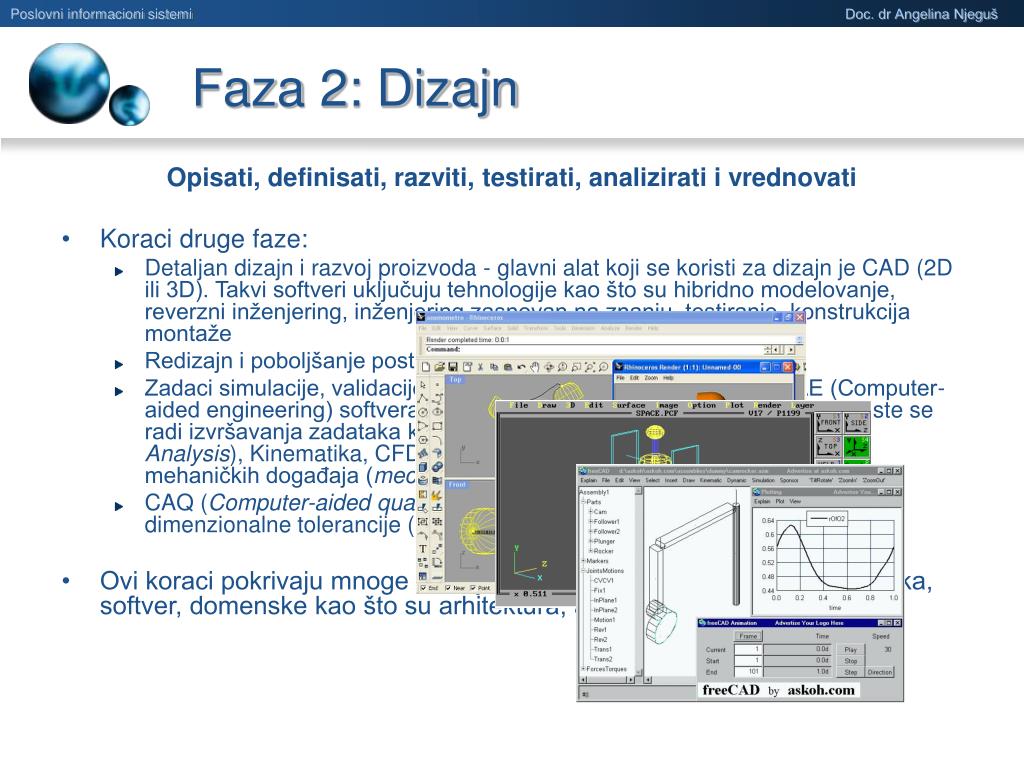The image size is (1024, 768).
Task: Select the Box solid tool in Rhinoceros sidebar
Action: [x=423, y=467]
